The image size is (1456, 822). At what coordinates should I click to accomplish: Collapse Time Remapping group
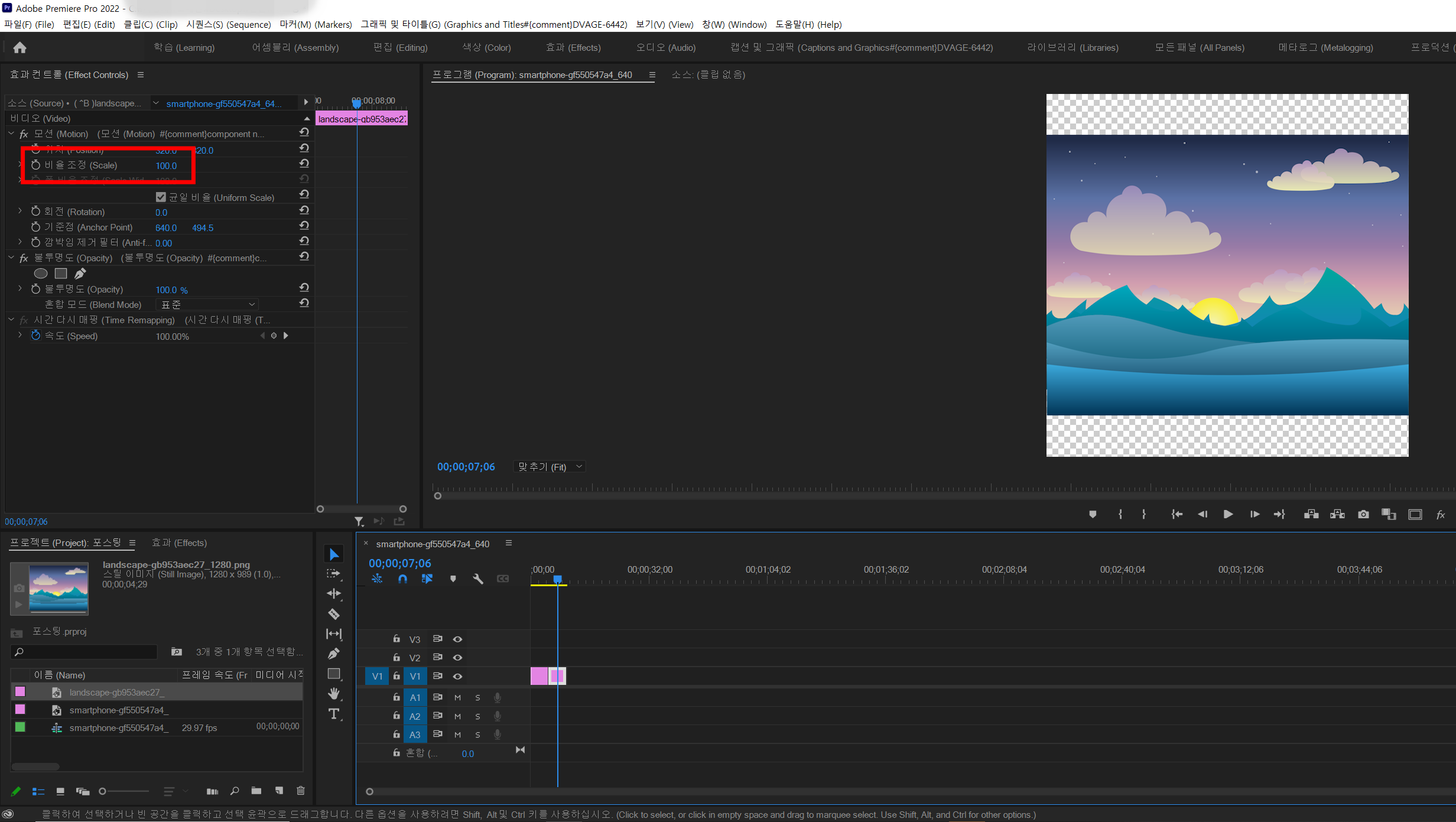tap(11, 320)
